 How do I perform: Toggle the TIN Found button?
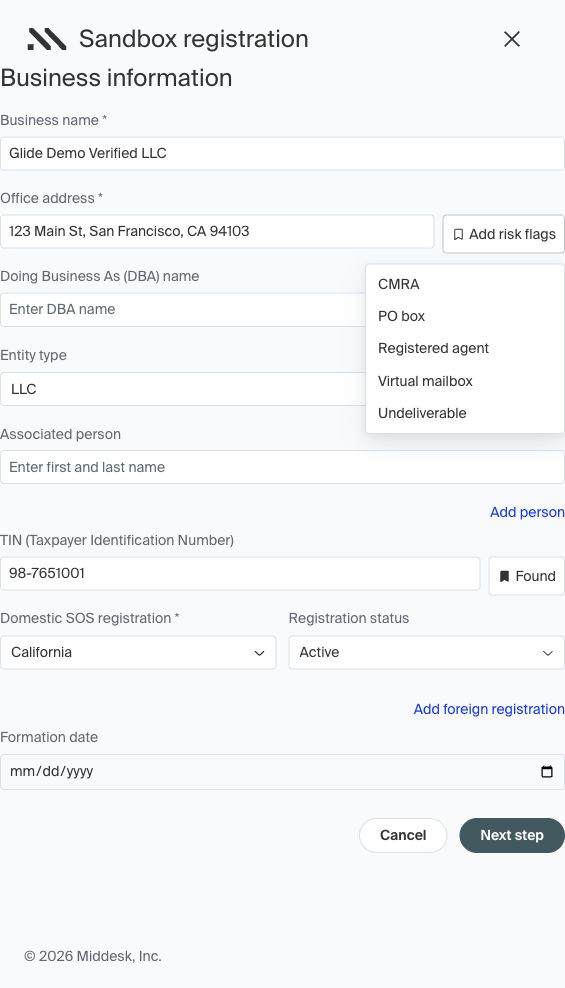click(527, 576)
